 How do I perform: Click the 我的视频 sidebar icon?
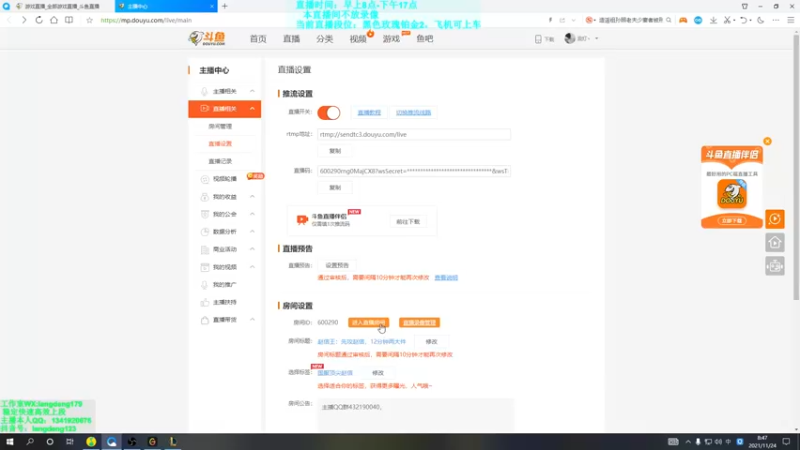[205, 267]
